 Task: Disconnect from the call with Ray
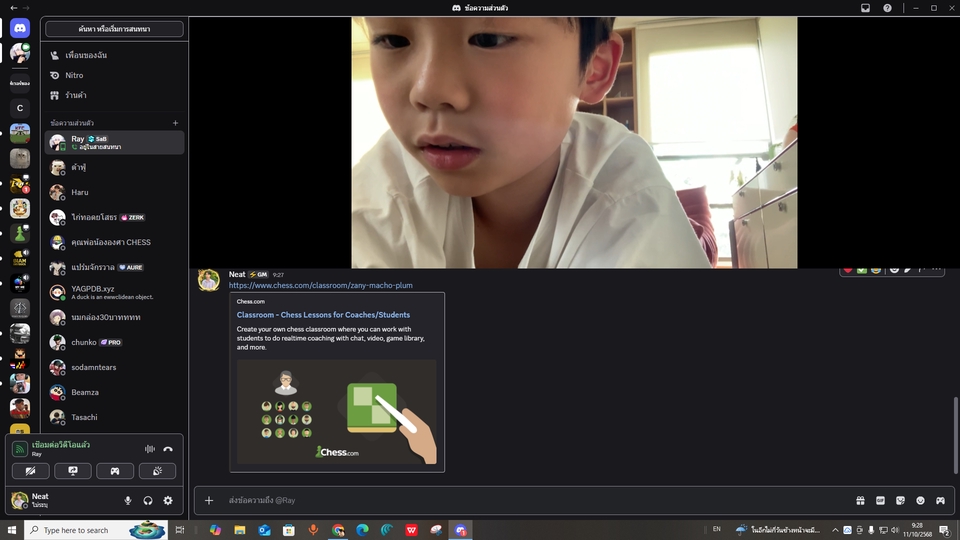pyautogui.click(x=168, y=449)
